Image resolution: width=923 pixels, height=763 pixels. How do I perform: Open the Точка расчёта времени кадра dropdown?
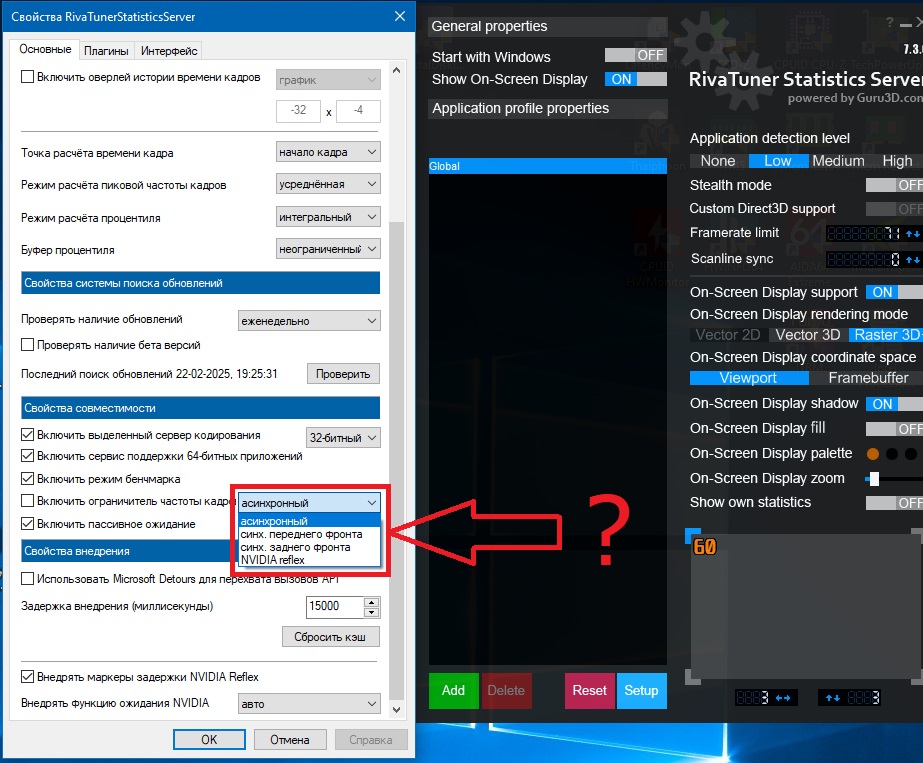coord(328,152)
